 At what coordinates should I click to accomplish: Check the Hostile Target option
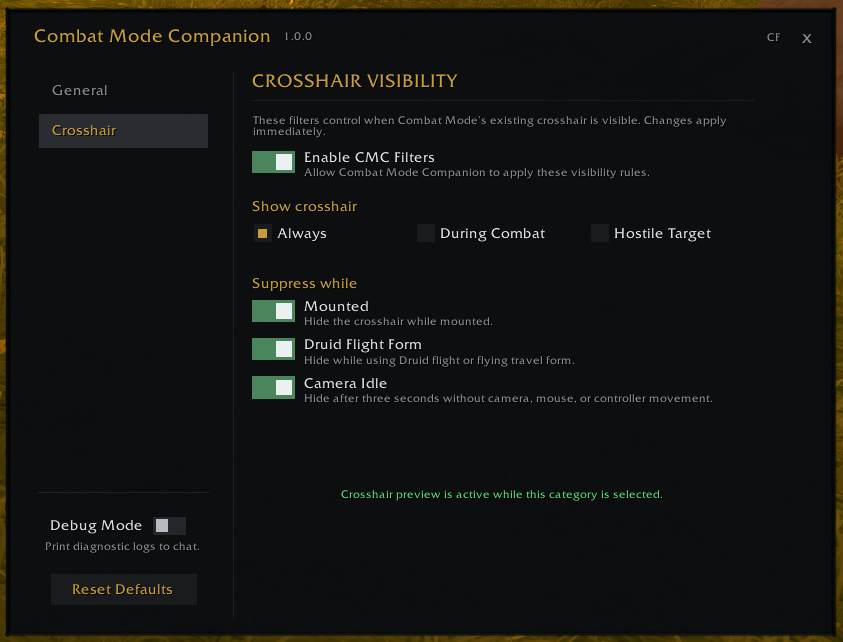pos(599,233)
